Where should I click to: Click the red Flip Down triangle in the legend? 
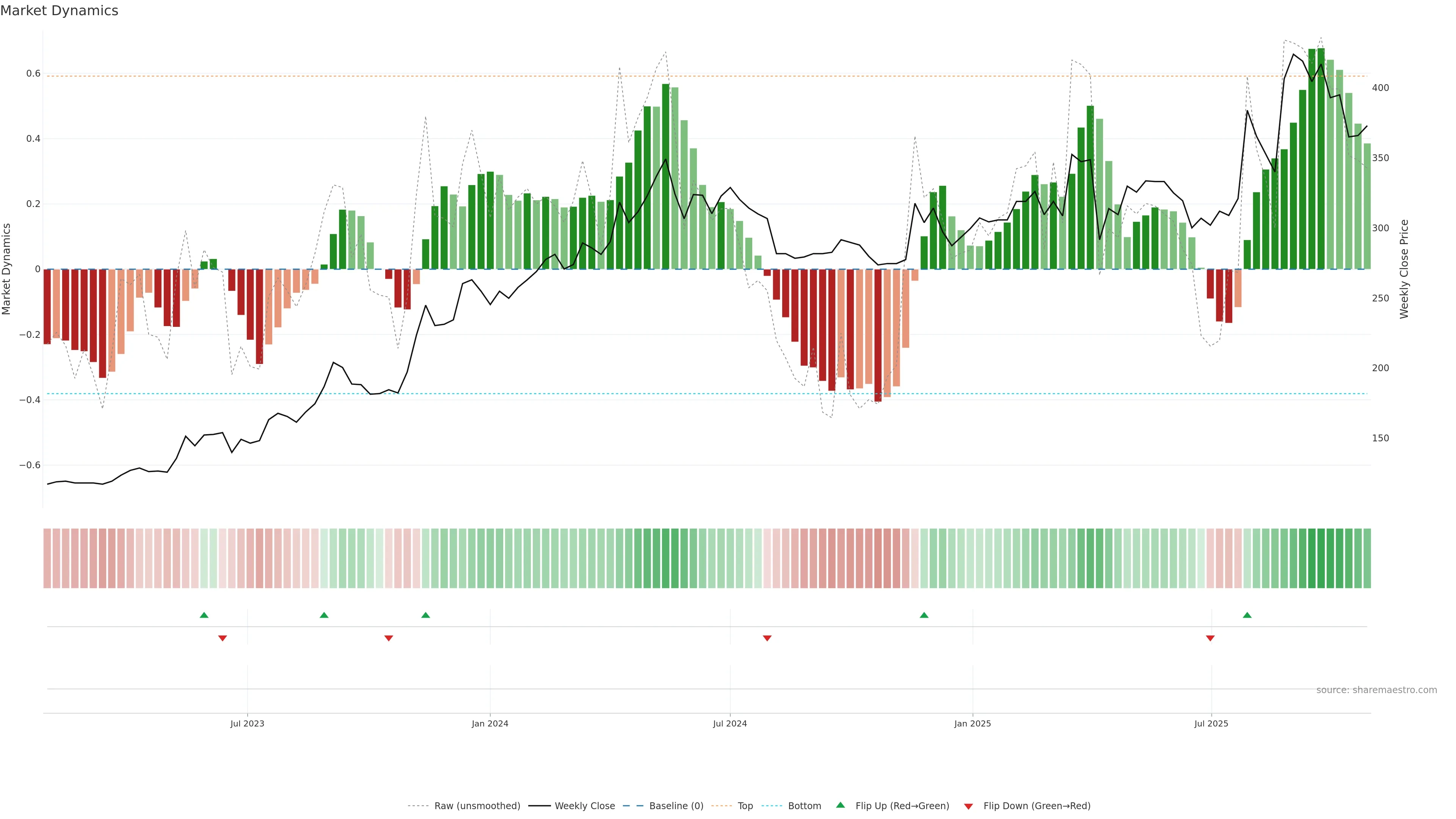coord(968,806)
